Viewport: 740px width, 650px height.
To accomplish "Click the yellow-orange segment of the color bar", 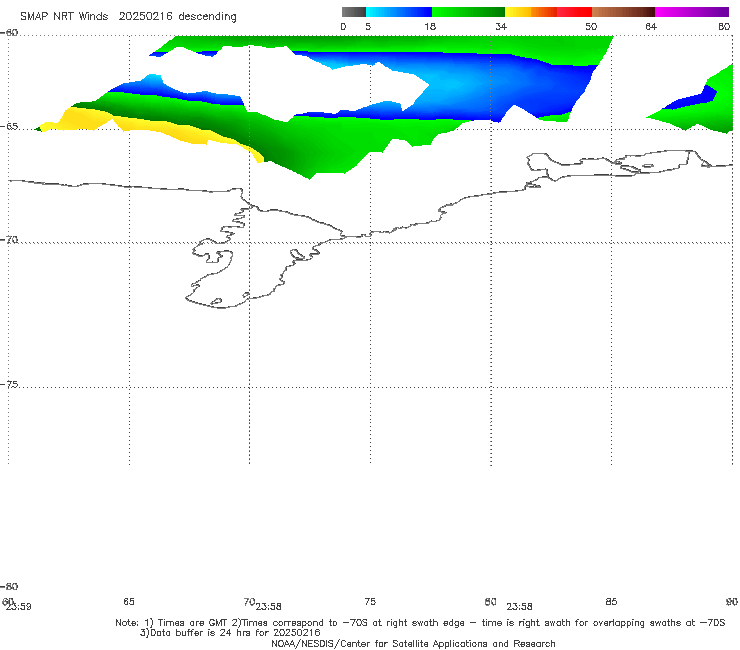I will pos(531,12).
